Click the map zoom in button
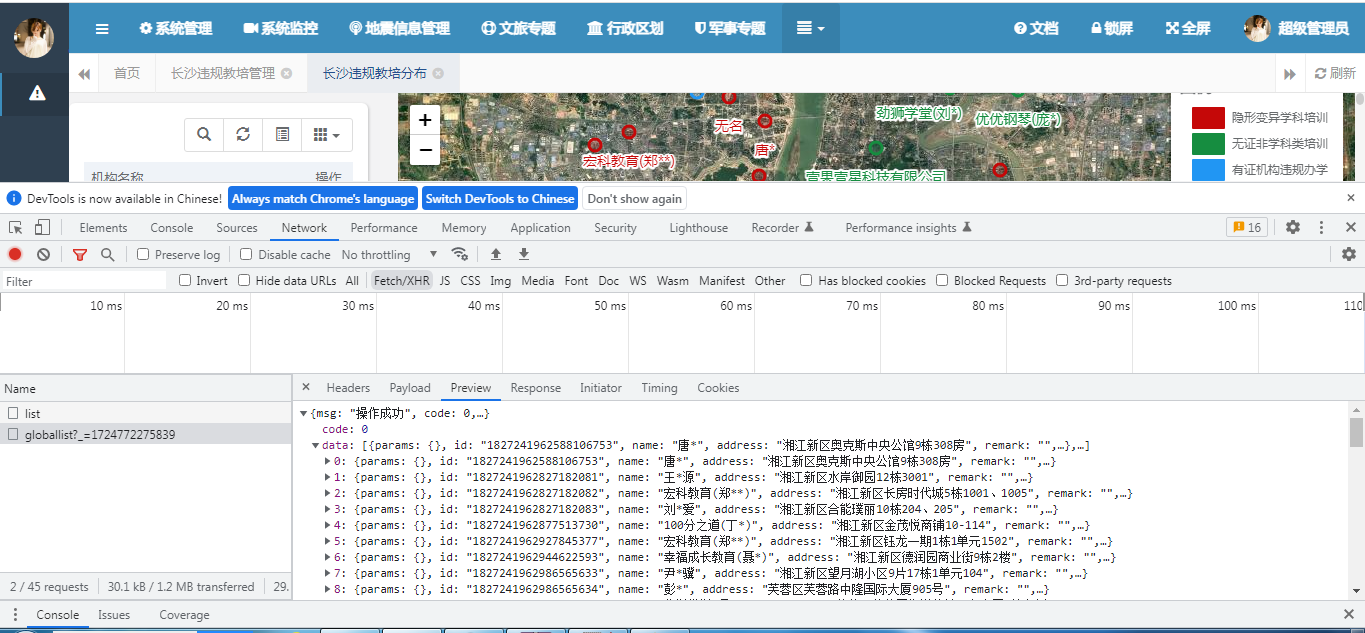1365x633 pixels. click(425, 120)
